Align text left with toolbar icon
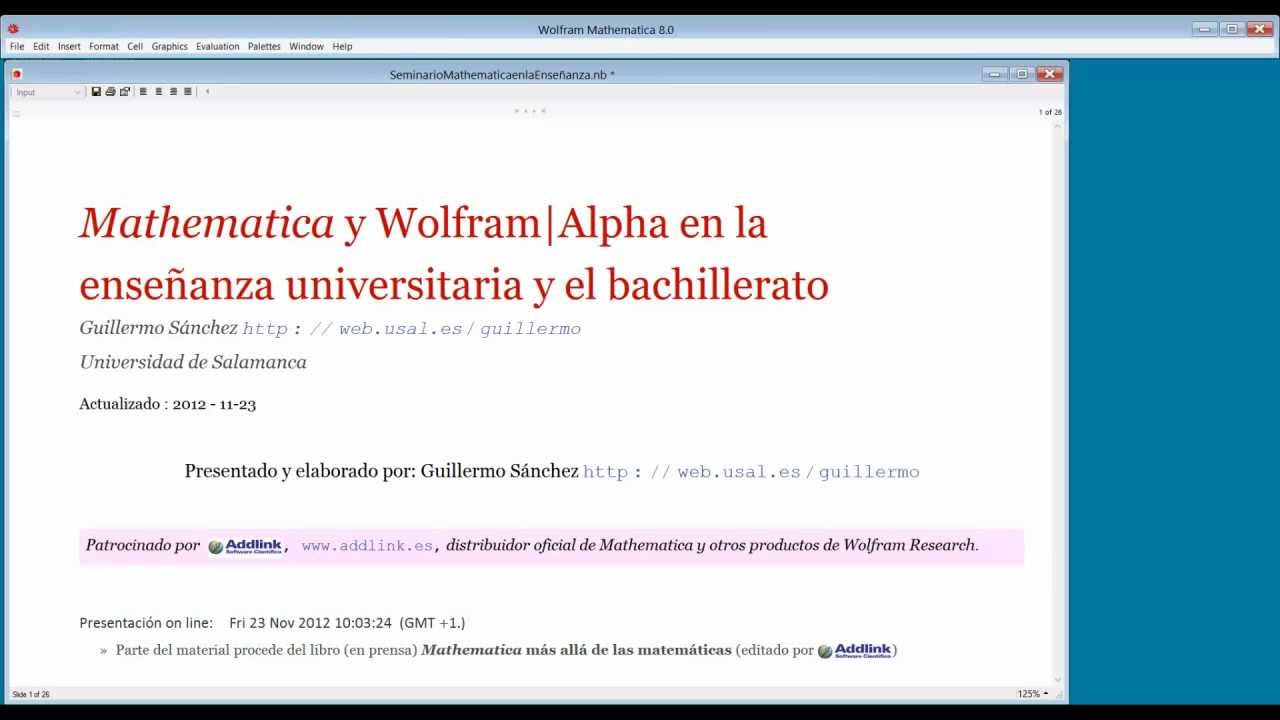1280x720 pixels. pyautogui.click(x=143, y=92)
